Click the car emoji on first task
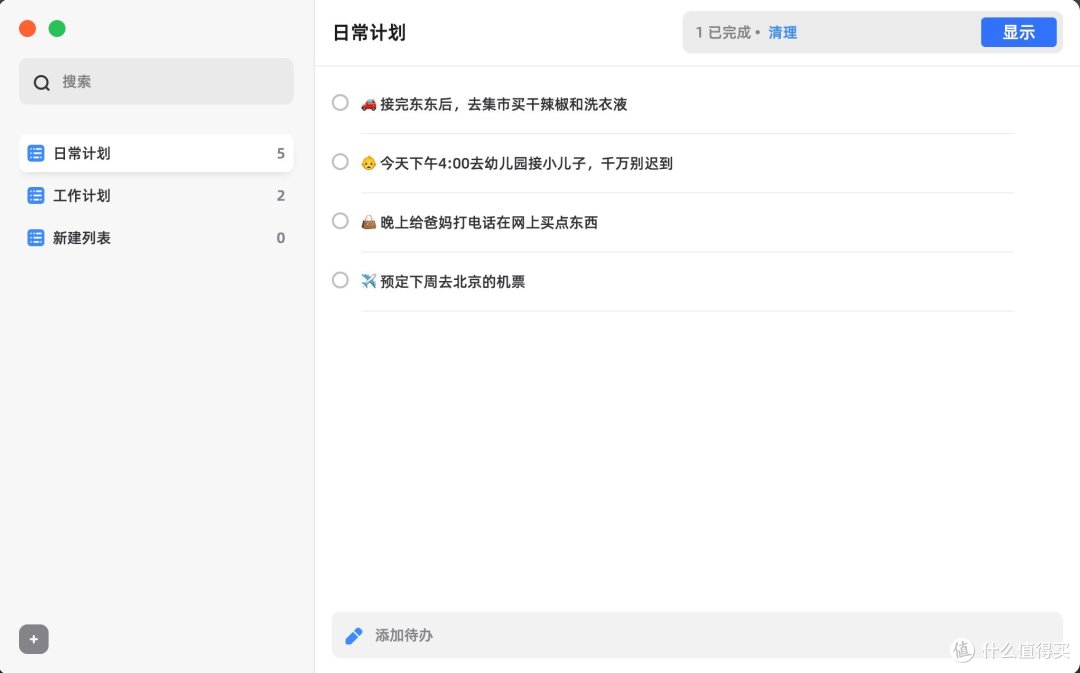The width and height of the screenshot is (1080, 673). [x=368, y=104]
